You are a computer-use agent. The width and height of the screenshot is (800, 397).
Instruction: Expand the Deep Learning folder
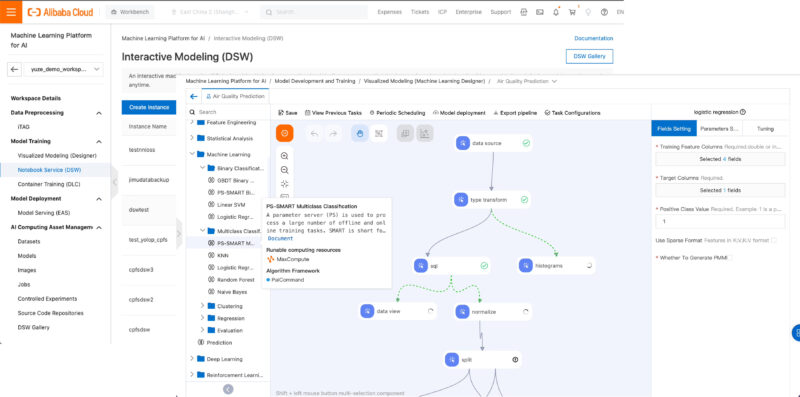coord(192,358)
